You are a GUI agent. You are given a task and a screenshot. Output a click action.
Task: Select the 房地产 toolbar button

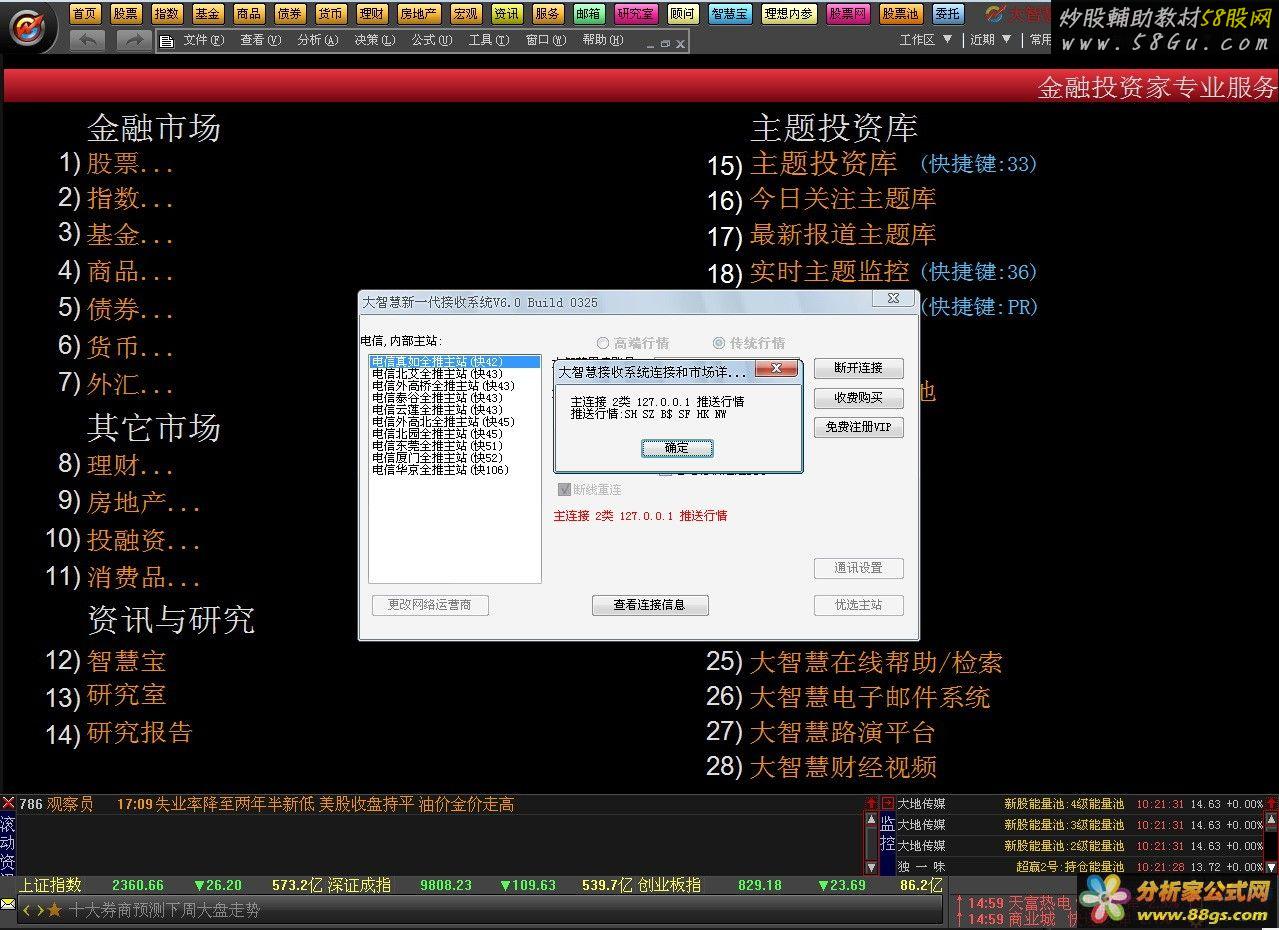pyautogui.click(x=418, y=13)
